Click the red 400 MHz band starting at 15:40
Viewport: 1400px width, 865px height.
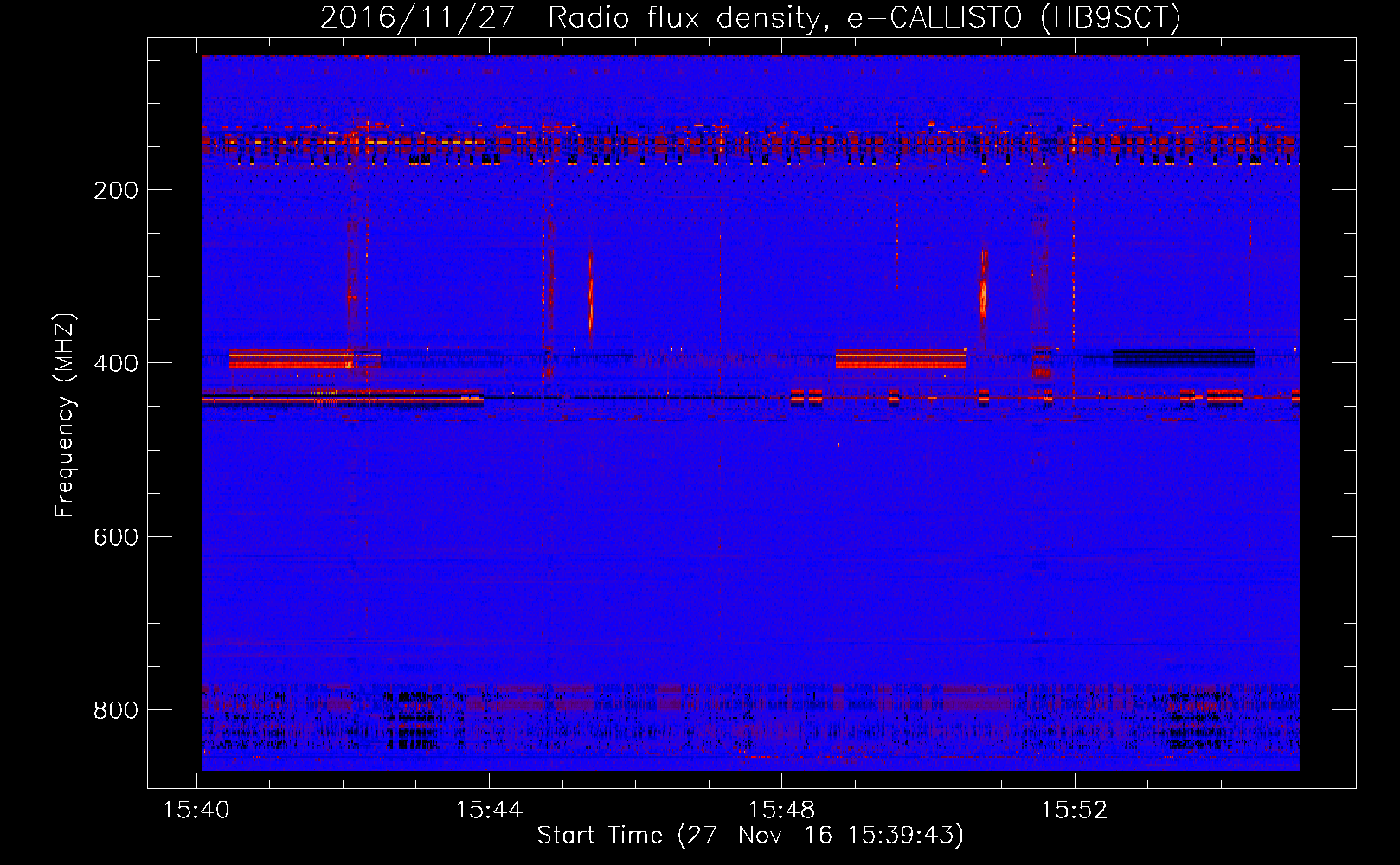(305, 359)
